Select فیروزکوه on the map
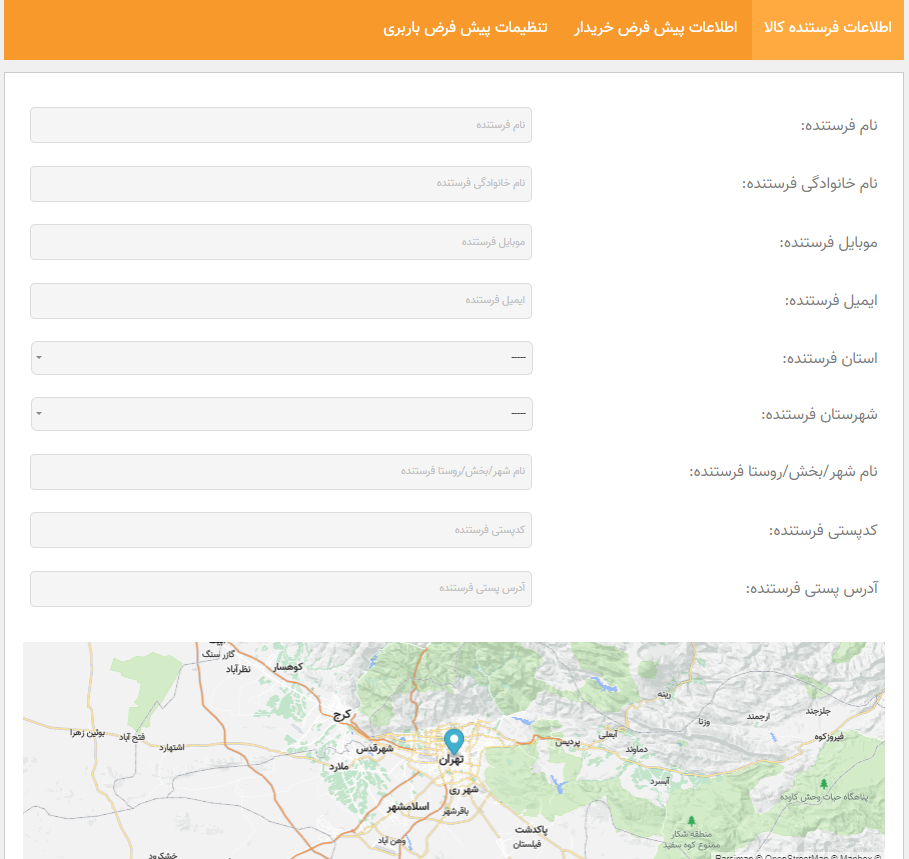This screenshot has height=859, width=909. point(832,737)
